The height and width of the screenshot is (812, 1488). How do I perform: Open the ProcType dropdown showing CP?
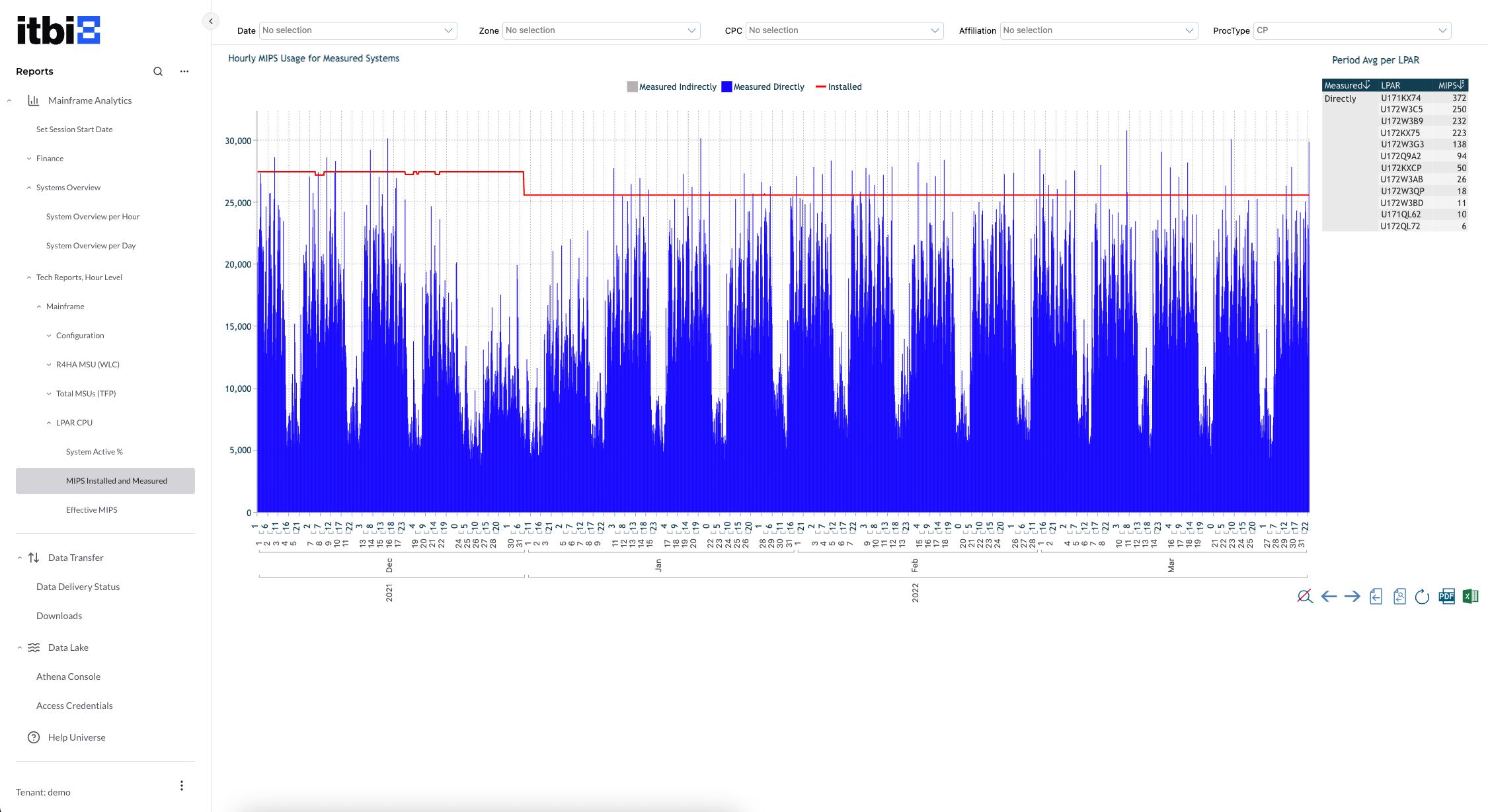click(1351, 30)
